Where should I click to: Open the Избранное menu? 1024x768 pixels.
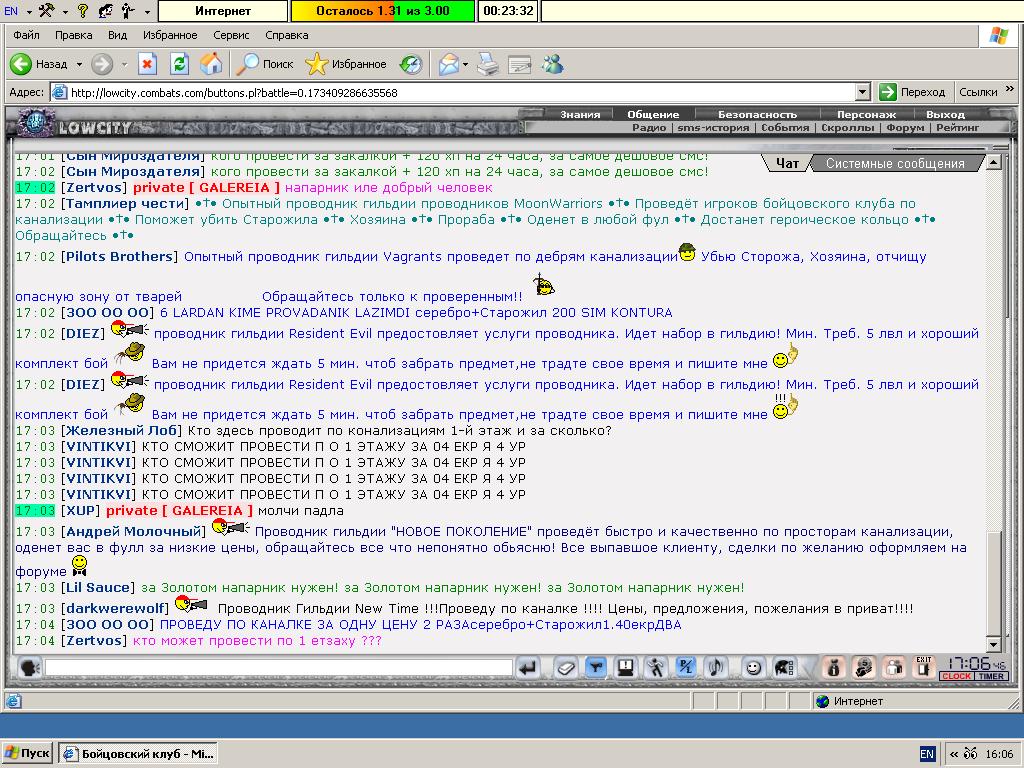(x=170, y=35)
